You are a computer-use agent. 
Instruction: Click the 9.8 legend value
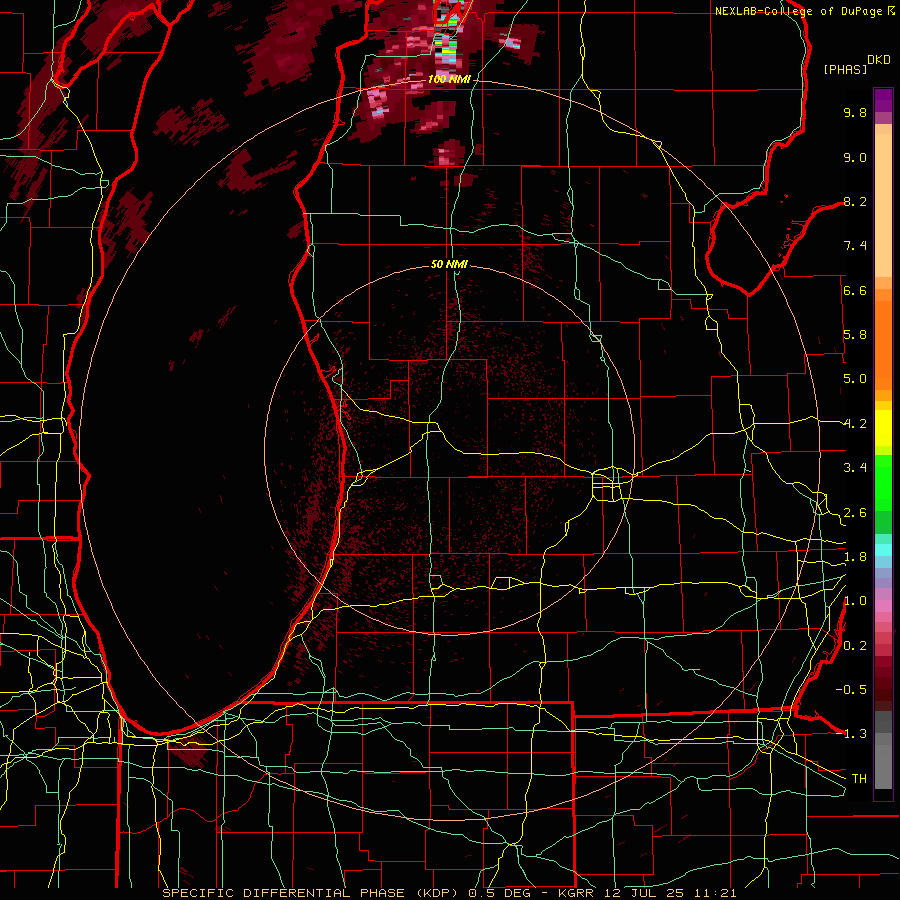[x=855, y=112]
